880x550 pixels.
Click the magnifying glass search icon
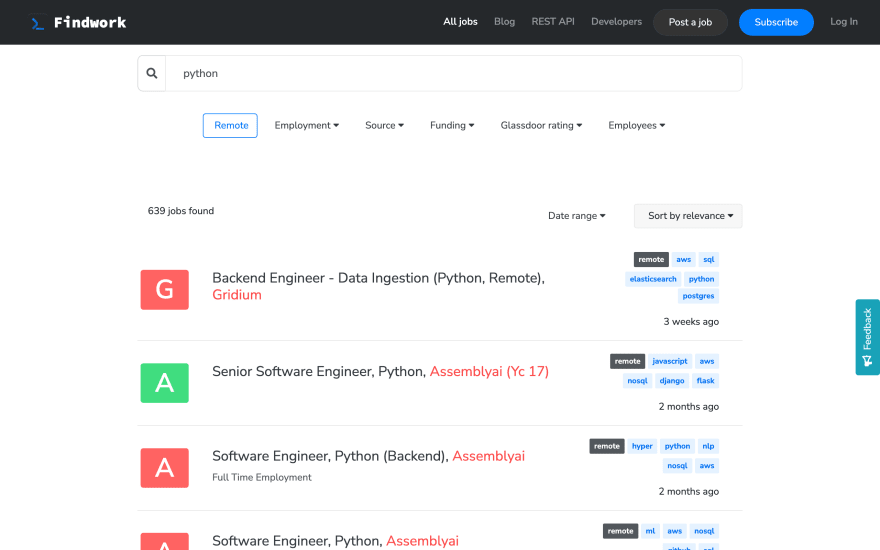152,73
